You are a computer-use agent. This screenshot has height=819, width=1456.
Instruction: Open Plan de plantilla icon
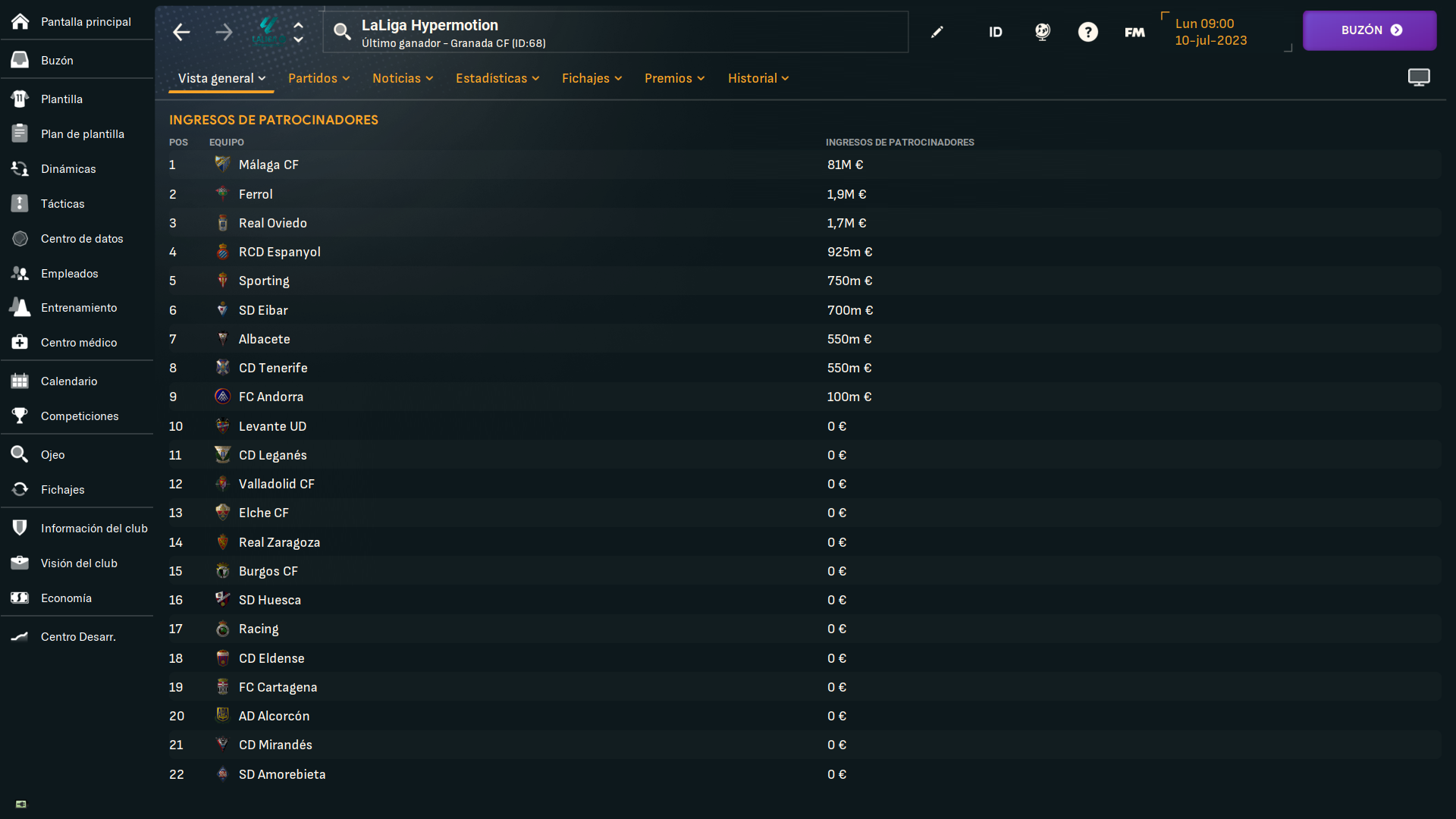(20, 133)
